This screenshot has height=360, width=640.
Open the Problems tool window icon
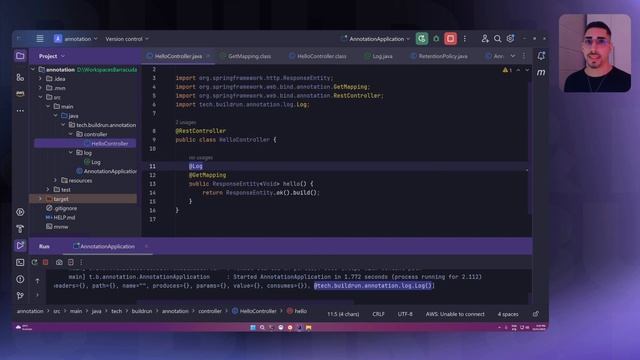click(x=20, y=279)
